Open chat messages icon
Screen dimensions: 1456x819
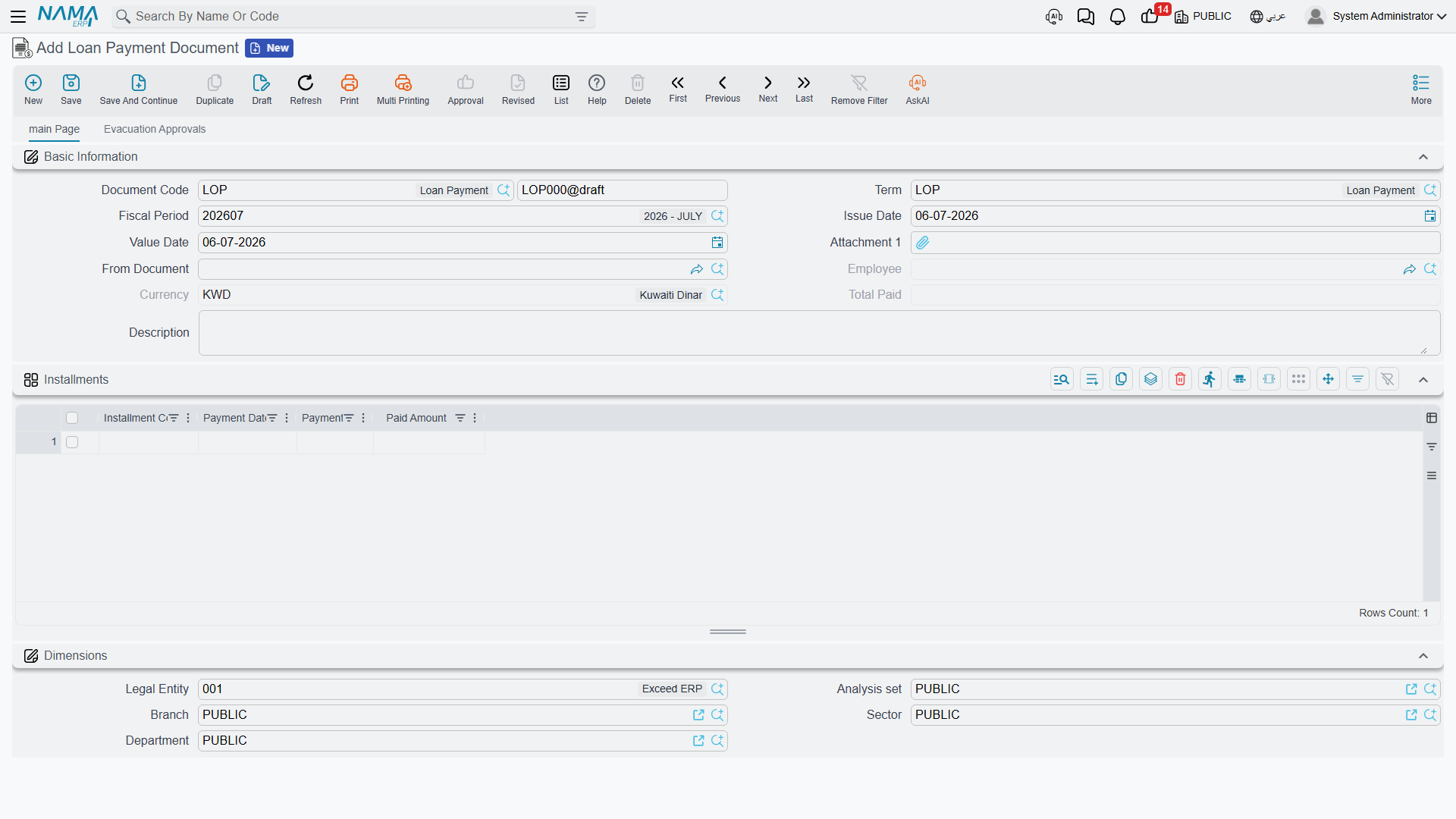click(1086, 17)
